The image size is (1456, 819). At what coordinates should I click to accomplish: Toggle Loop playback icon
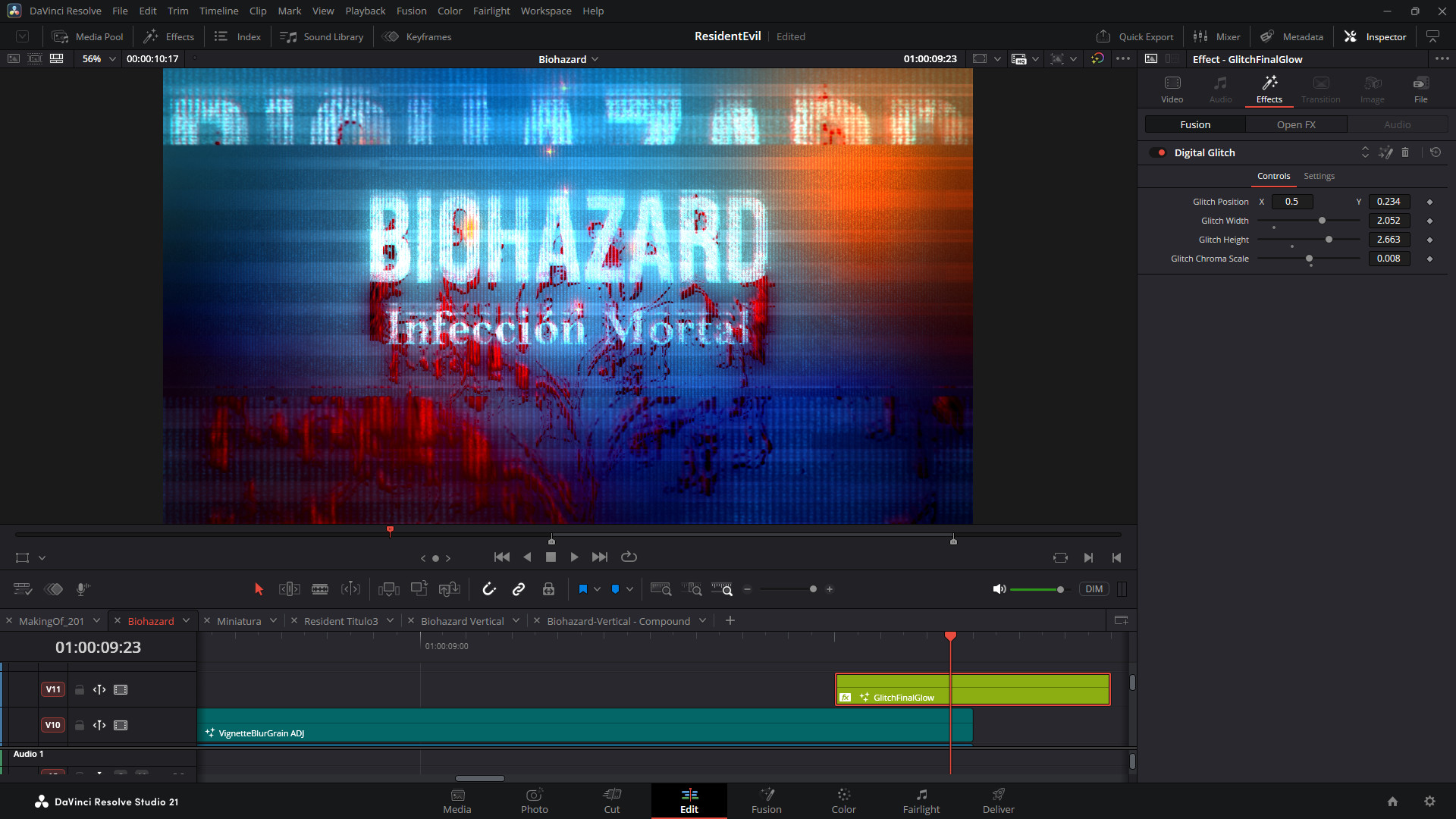pos(629,557)
